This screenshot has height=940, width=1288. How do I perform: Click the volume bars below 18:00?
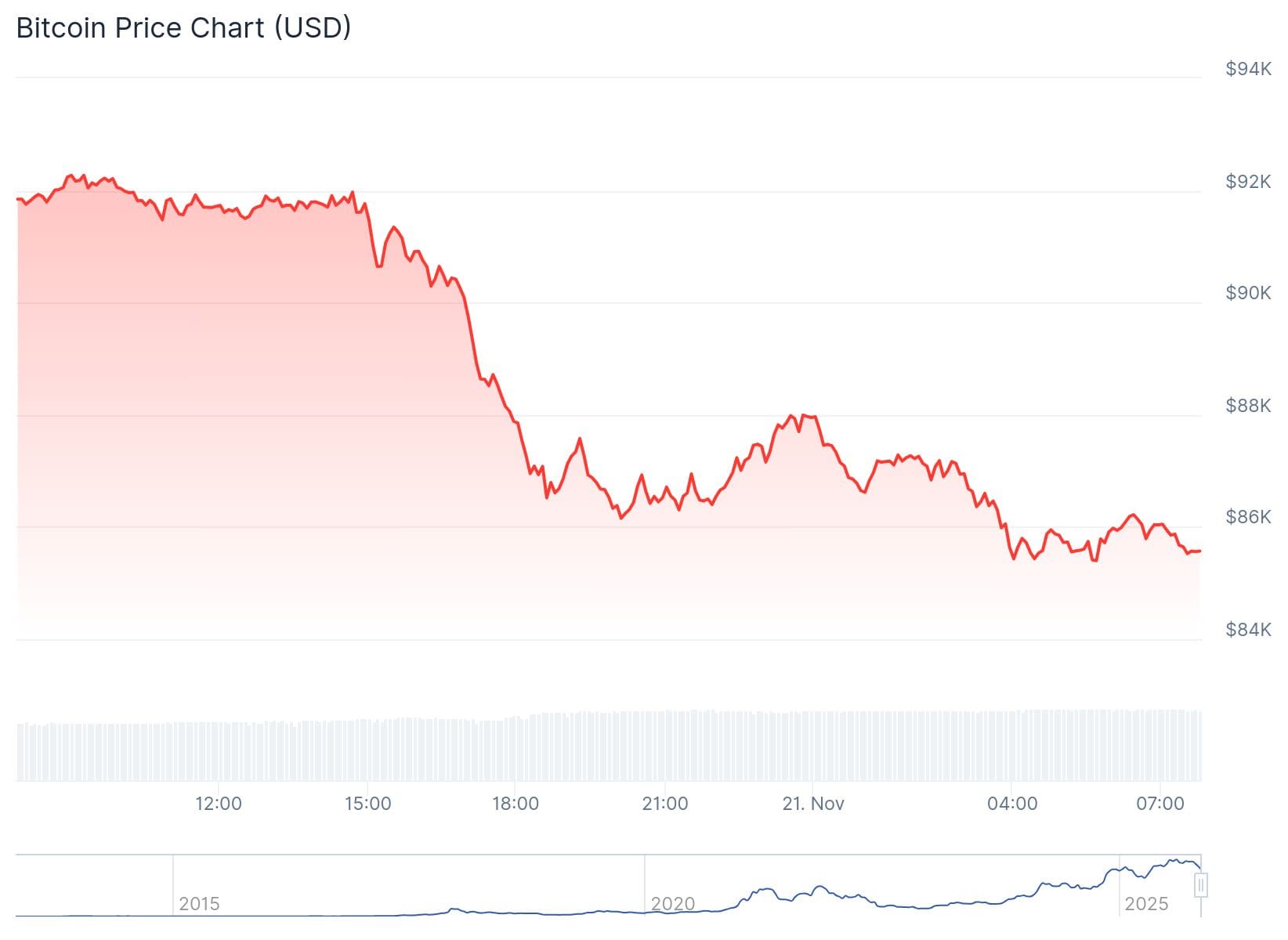(516, 748)
